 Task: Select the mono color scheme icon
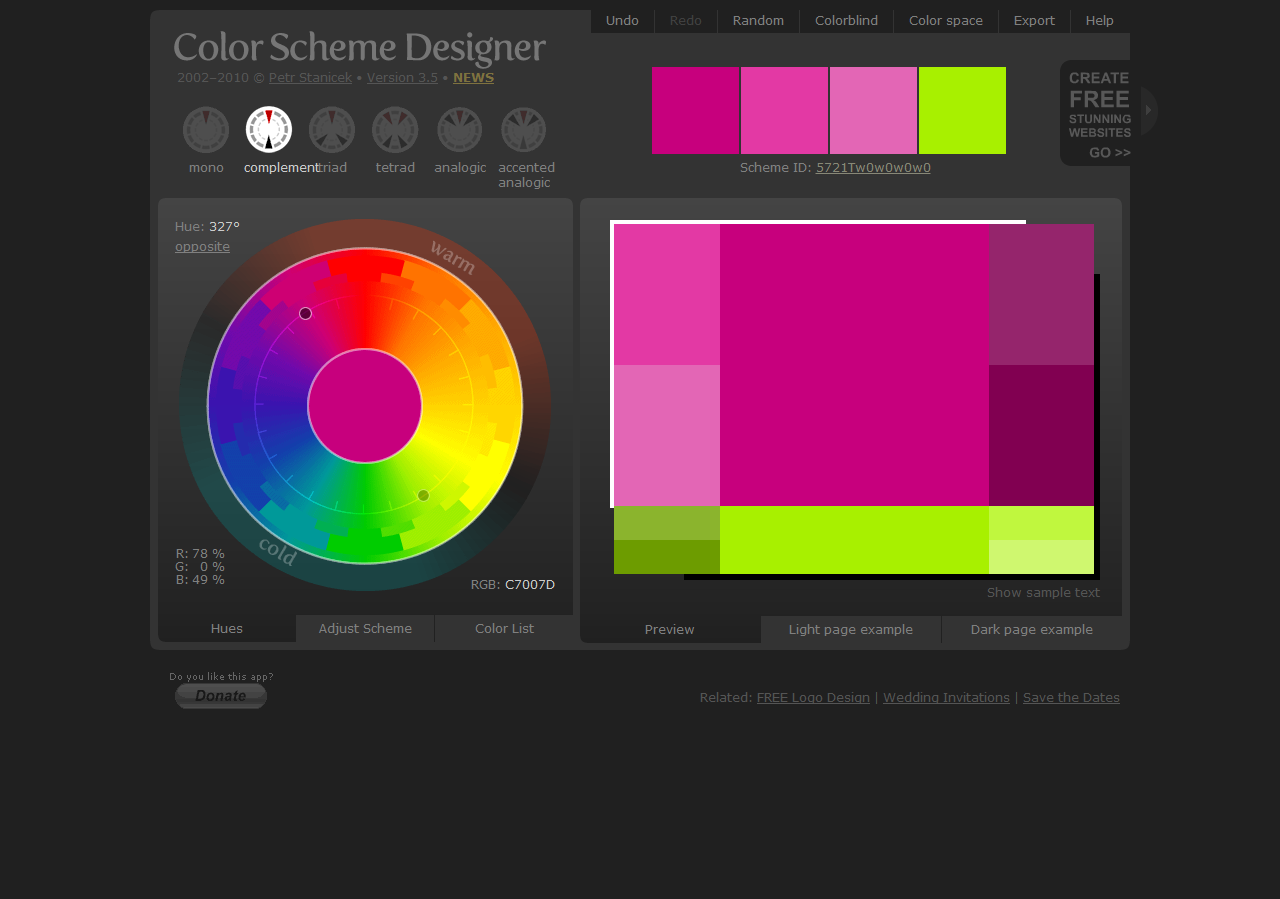point(205,130)
